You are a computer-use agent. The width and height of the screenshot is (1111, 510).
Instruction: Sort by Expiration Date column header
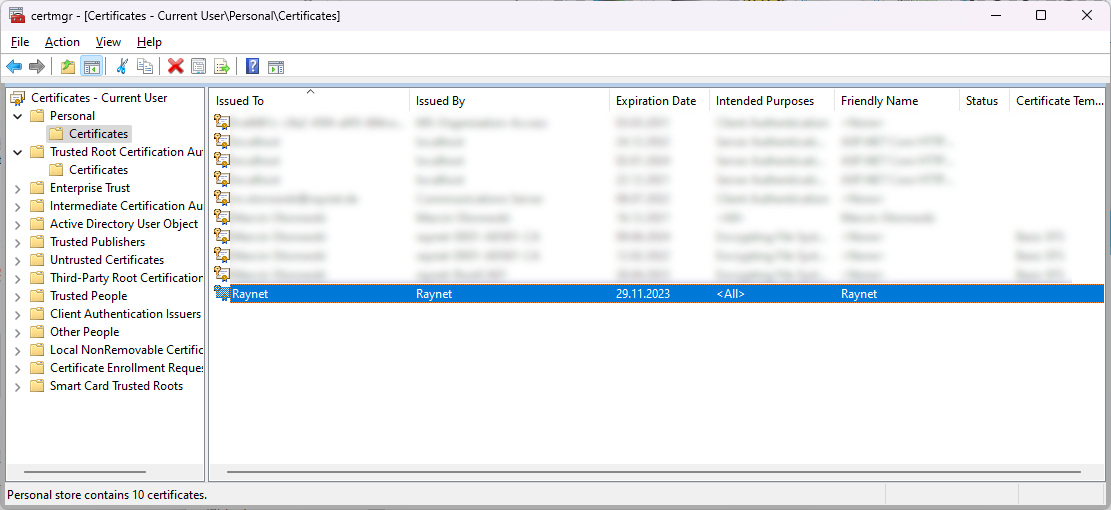click(x=656, y=101)
